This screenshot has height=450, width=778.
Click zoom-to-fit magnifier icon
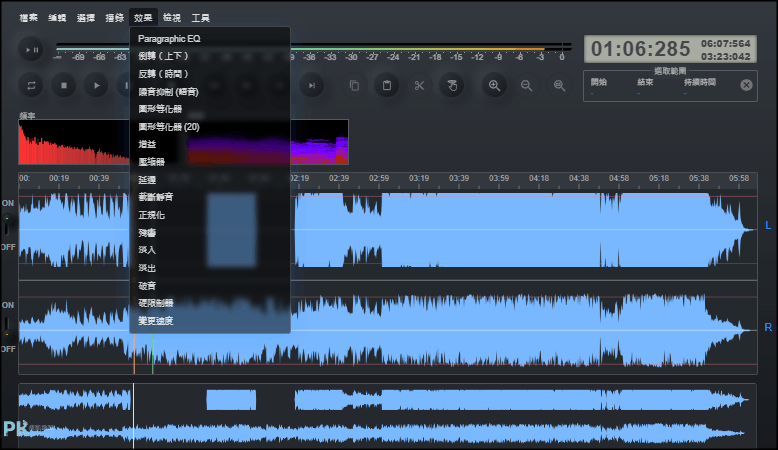560,85
